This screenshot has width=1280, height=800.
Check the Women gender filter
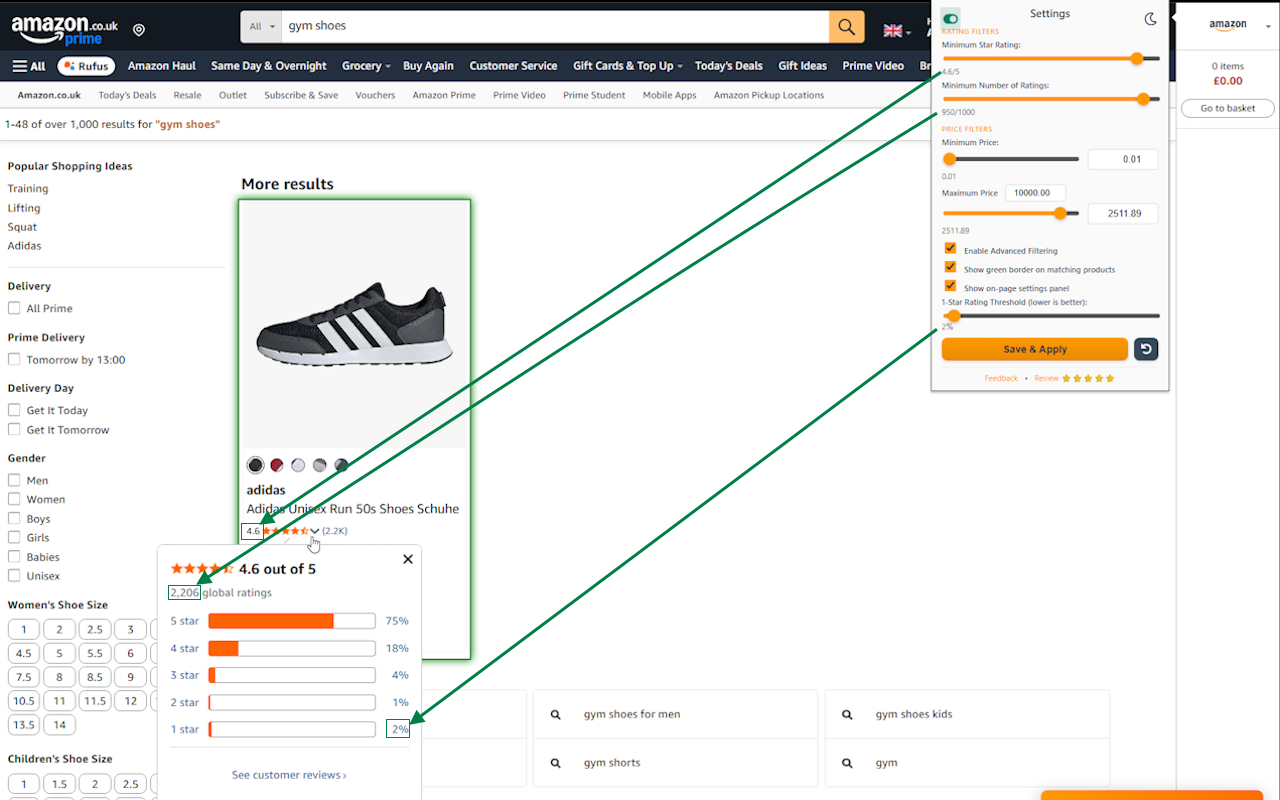coord(14,499)
